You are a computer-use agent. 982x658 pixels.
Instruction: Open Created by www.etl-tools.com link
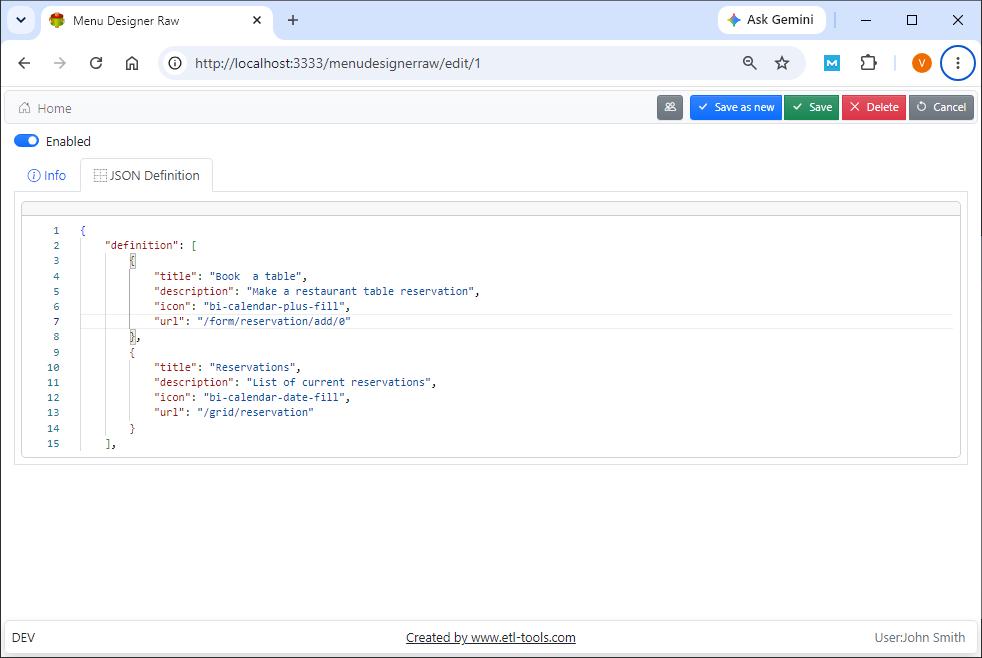tap(490, 637)
